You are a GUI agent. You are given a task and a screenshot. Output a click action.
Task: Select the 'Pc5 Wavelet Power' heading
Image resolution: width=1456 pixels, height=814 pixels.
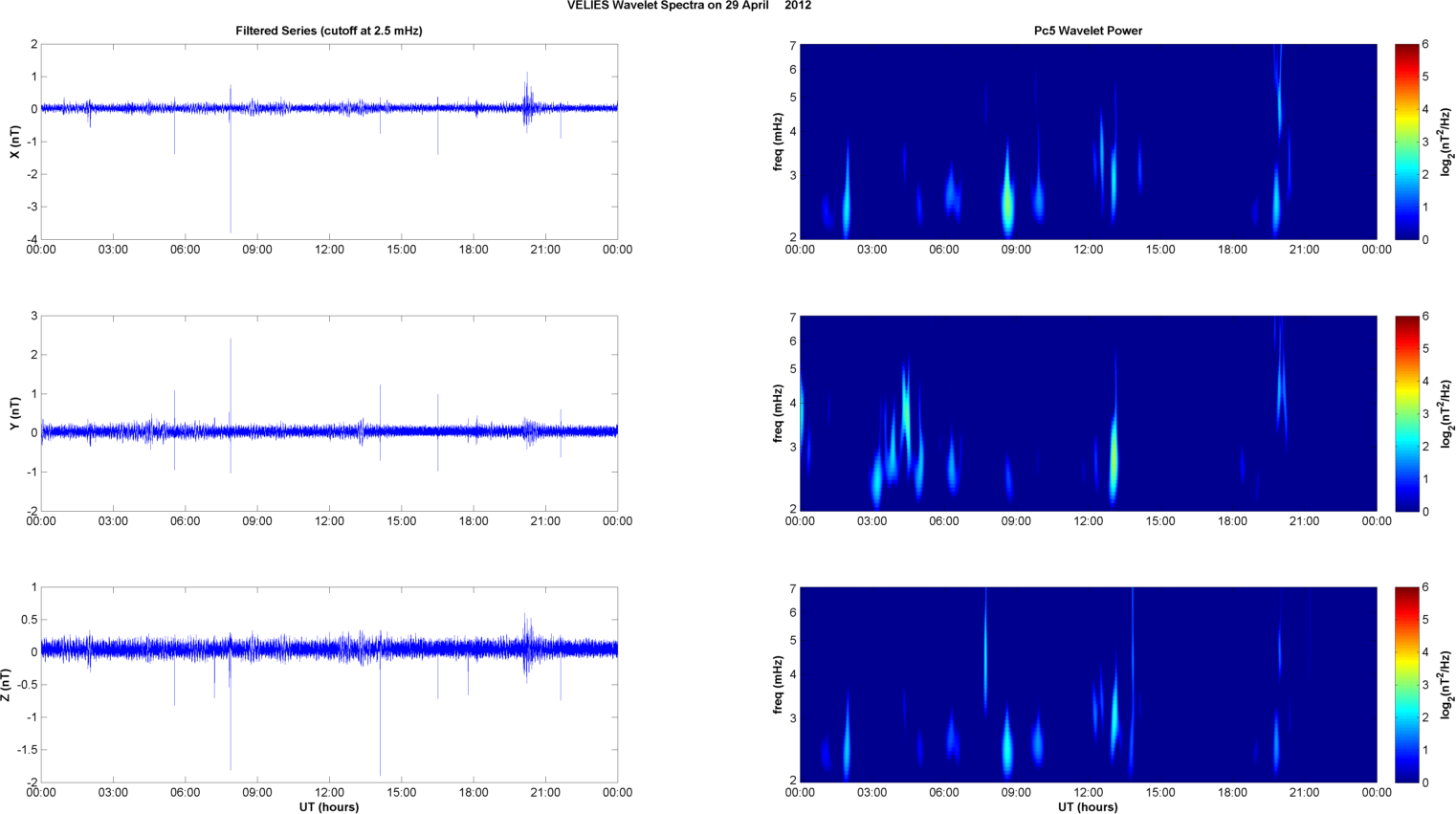[1088, 31]
